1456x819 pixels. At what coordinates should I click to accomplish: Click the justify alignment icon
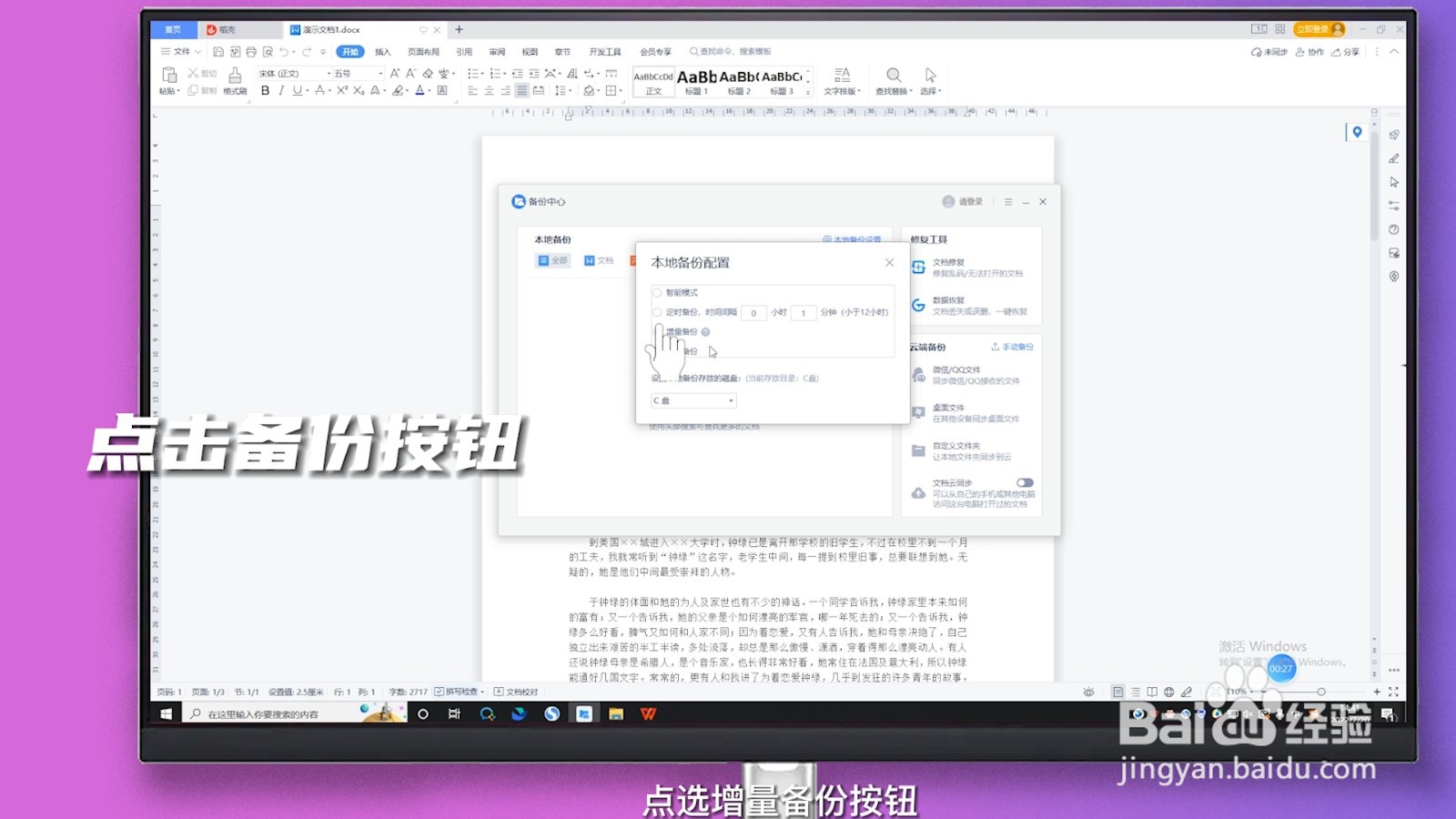521,91
